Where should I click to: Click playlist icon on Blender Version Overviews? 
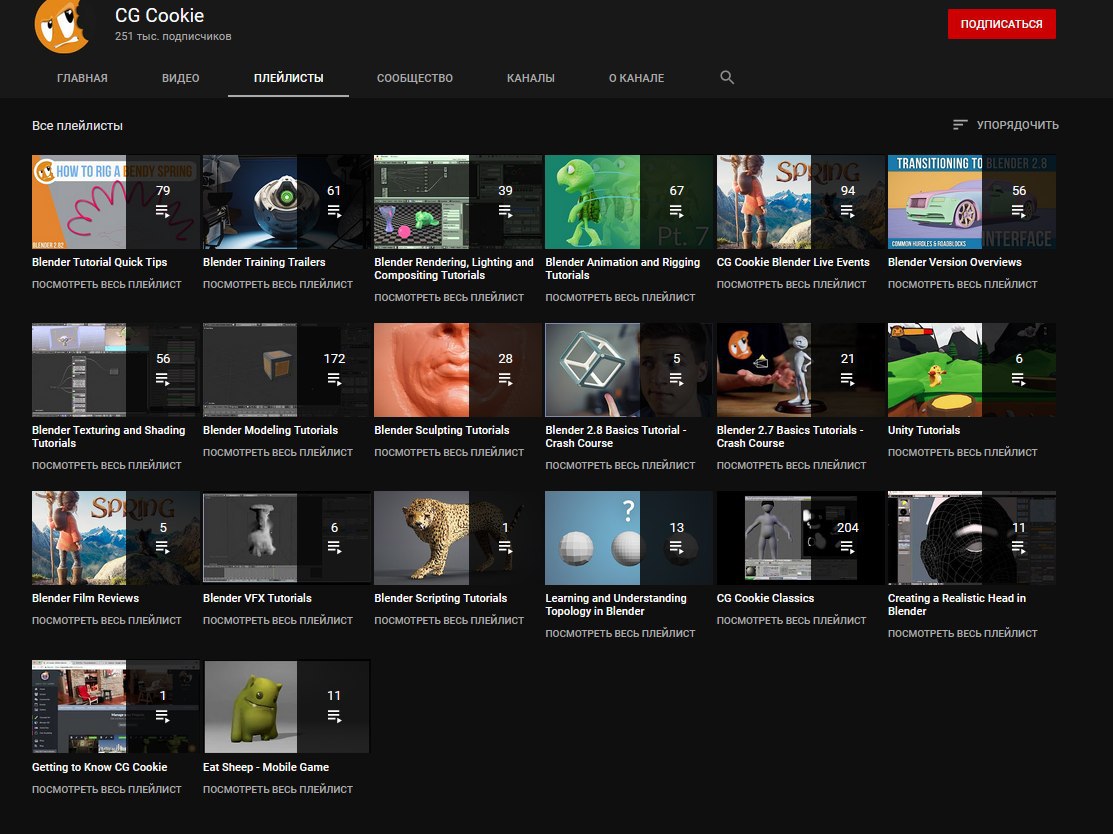point(1019,212)
